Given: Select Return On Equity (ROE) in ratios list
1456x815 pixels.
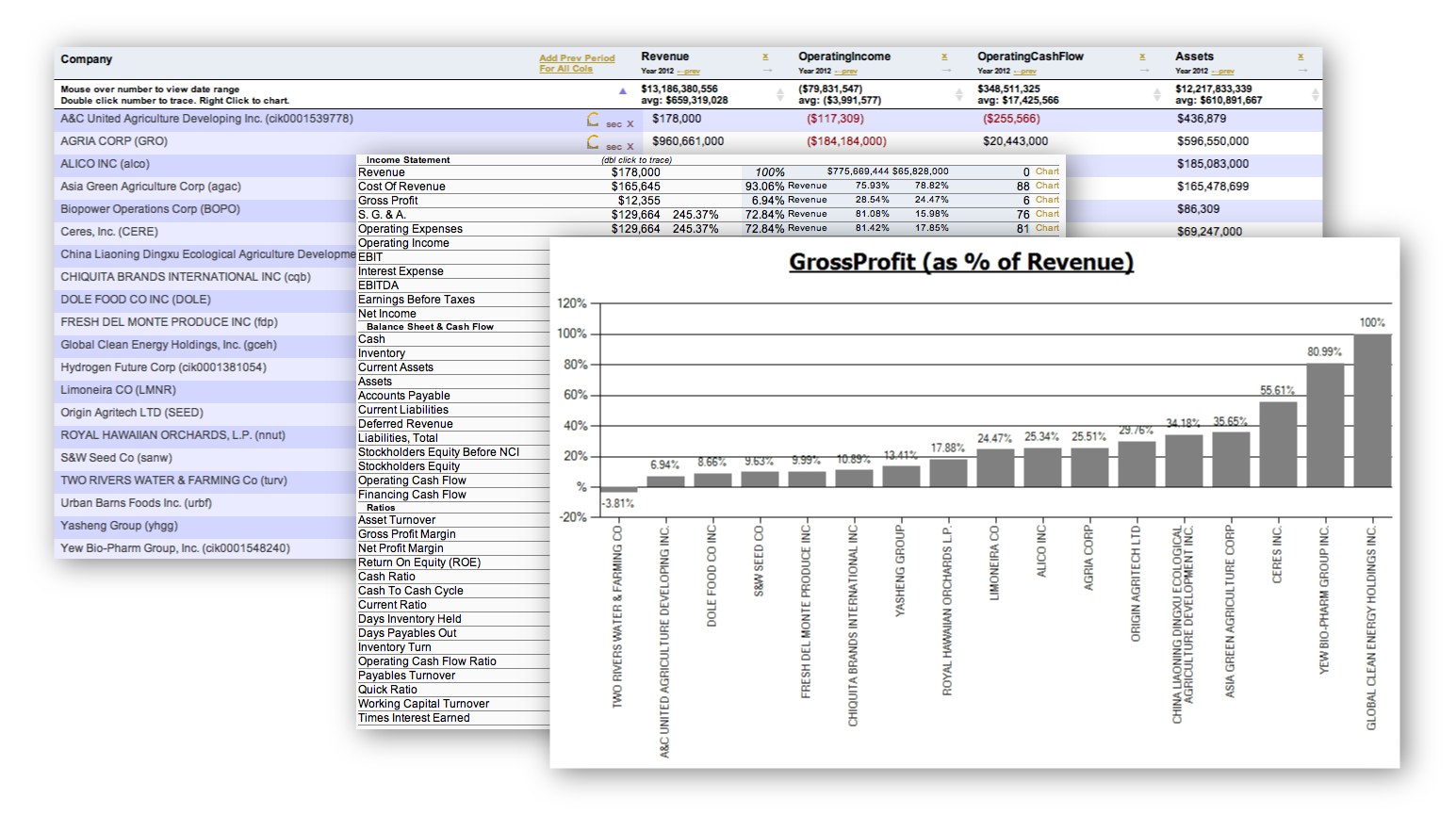Looking at the screenshot, I should tap(419, 562).
